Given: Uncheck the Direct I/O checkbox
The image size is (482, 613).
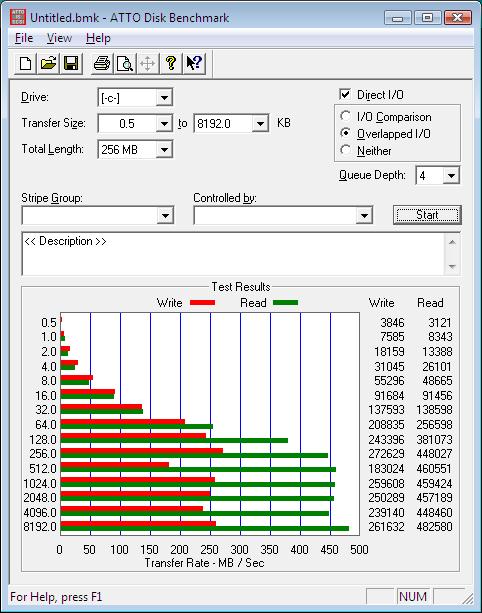Looking at the screenshot, I should (345, 95).
